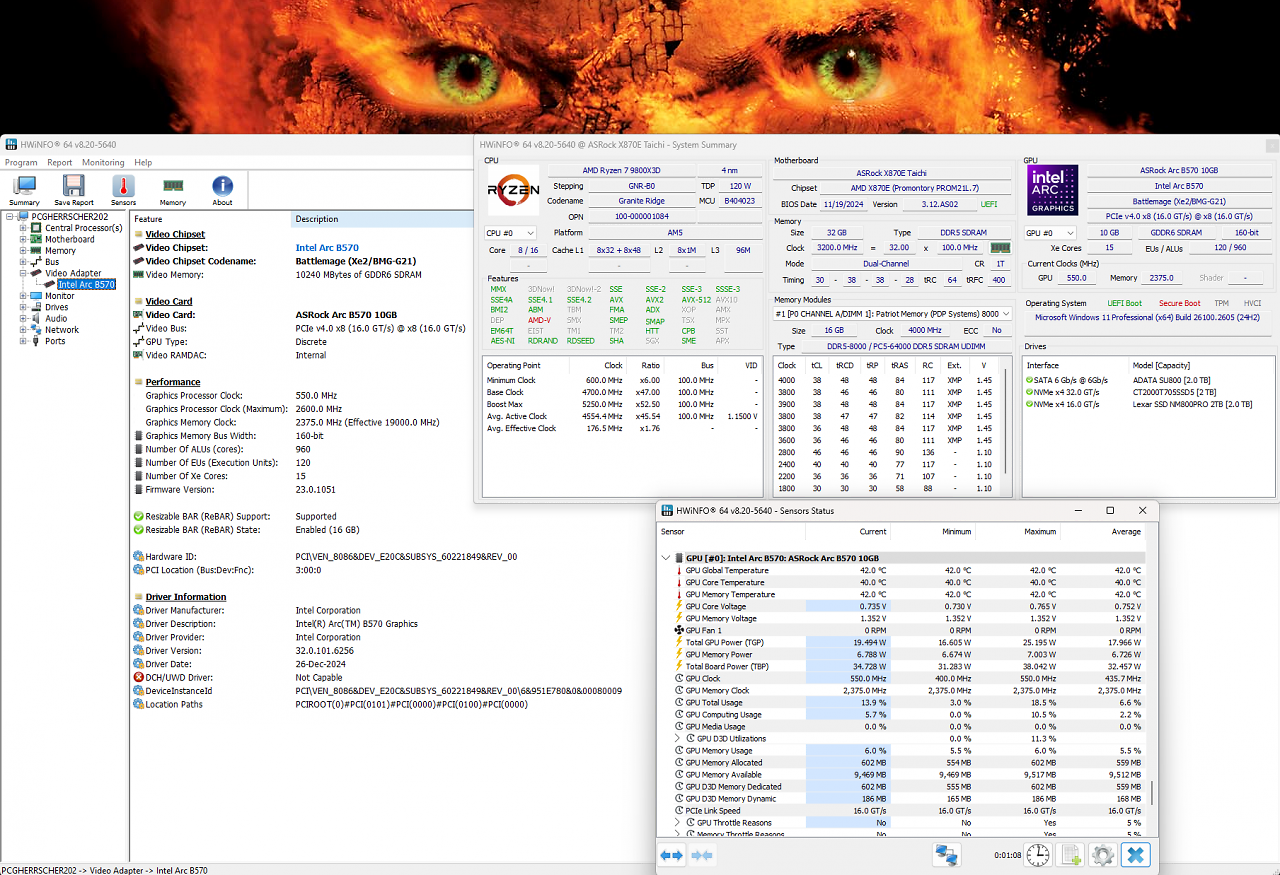This screenshot has height=875, width=1280.
Task: Click the Ryzen logo in System Summary
Action: [513, 190]
